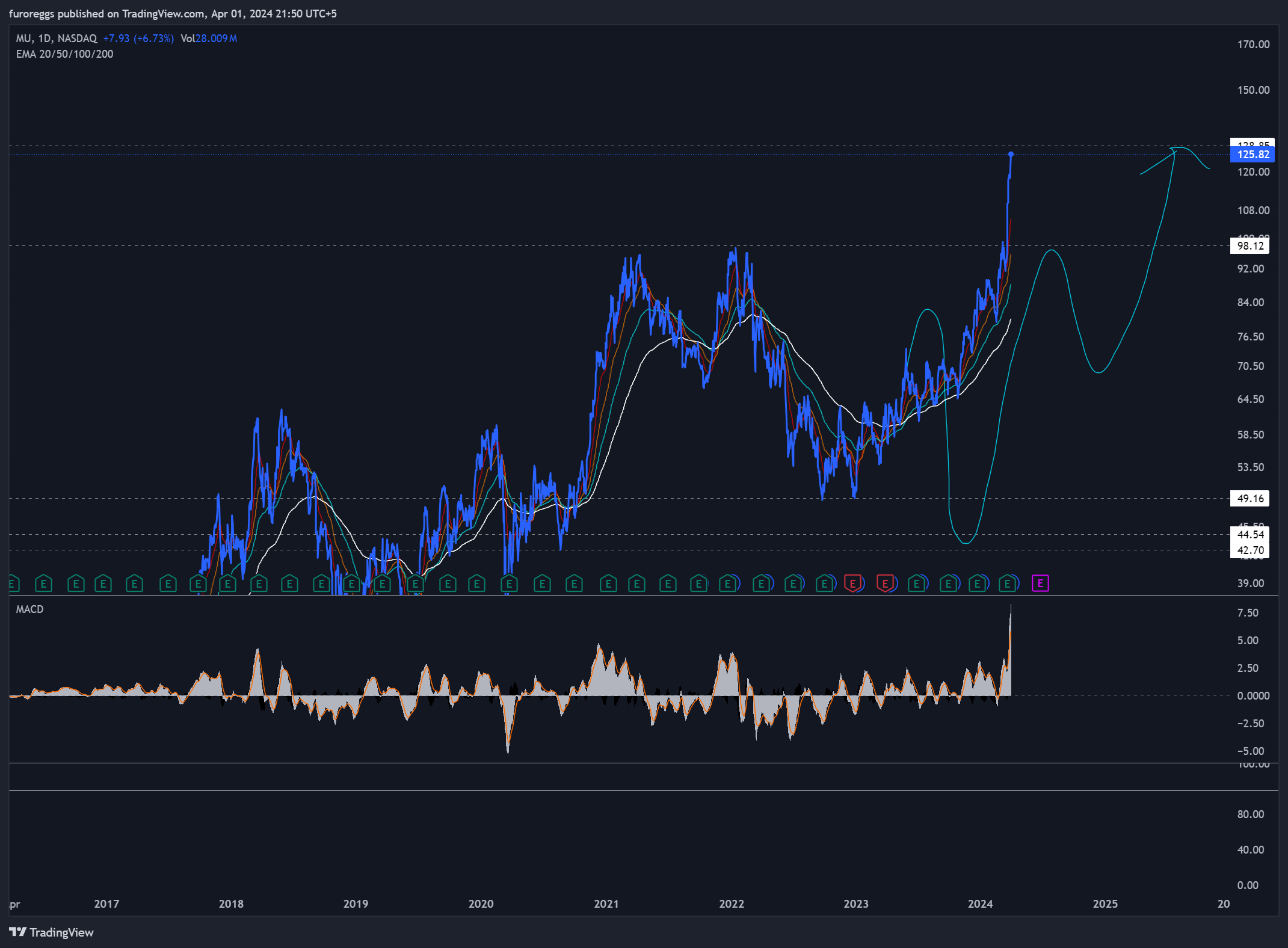The image size is (1288, 948).
Task: Click the 108.00 price scale label
Action: pyautogui.click(x=1253, y=211)
